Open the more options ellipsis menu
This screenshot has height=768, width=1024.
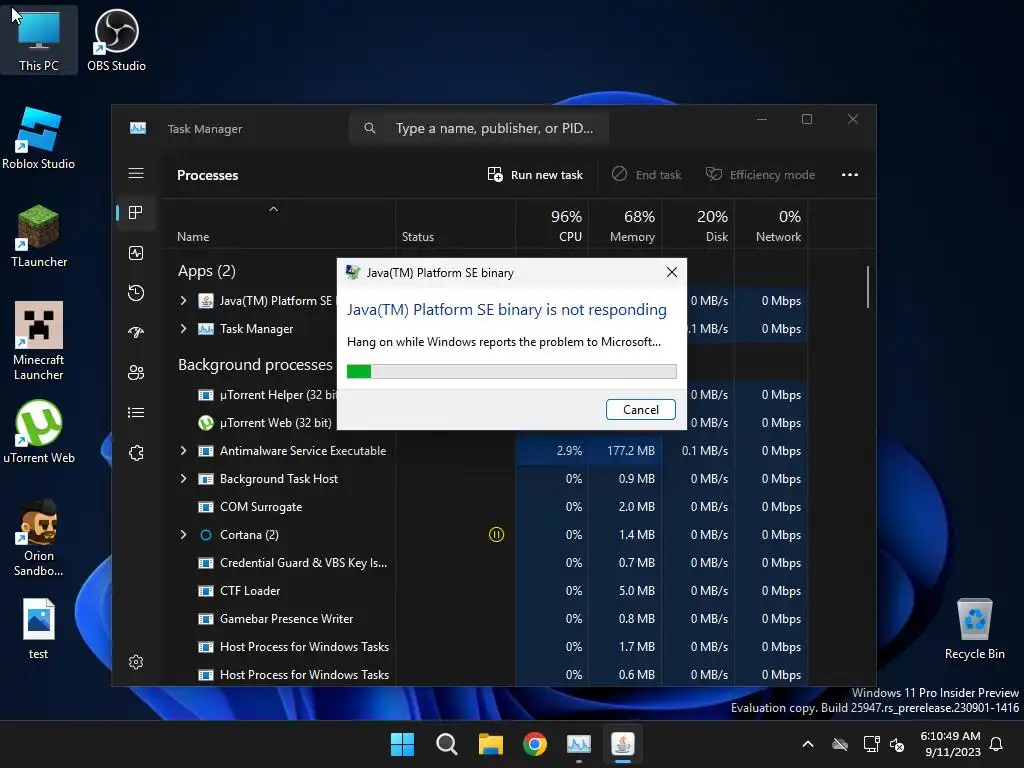pyautogui.click(x=850, y=174)
